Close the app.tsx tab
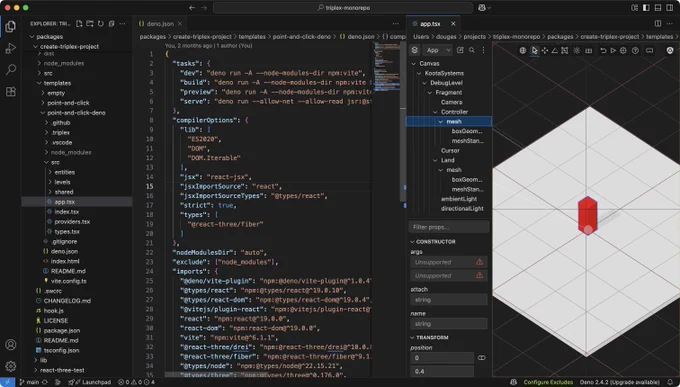The width and height of the screenshot is (680, 387). 453,24
